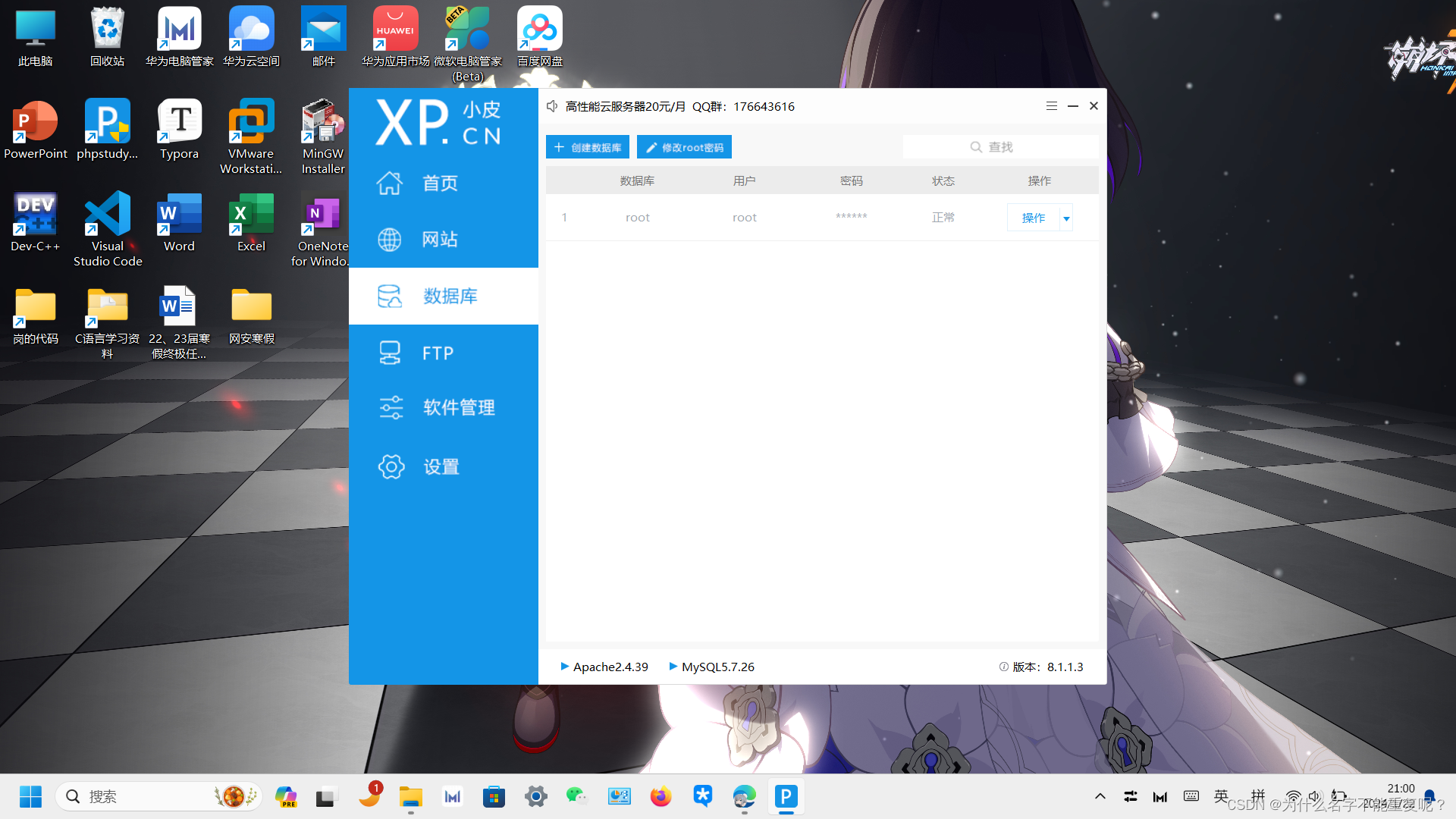Click the 创建数据库 button
Viewport: 1456px width, 819px height.
[x=588, y=147]
